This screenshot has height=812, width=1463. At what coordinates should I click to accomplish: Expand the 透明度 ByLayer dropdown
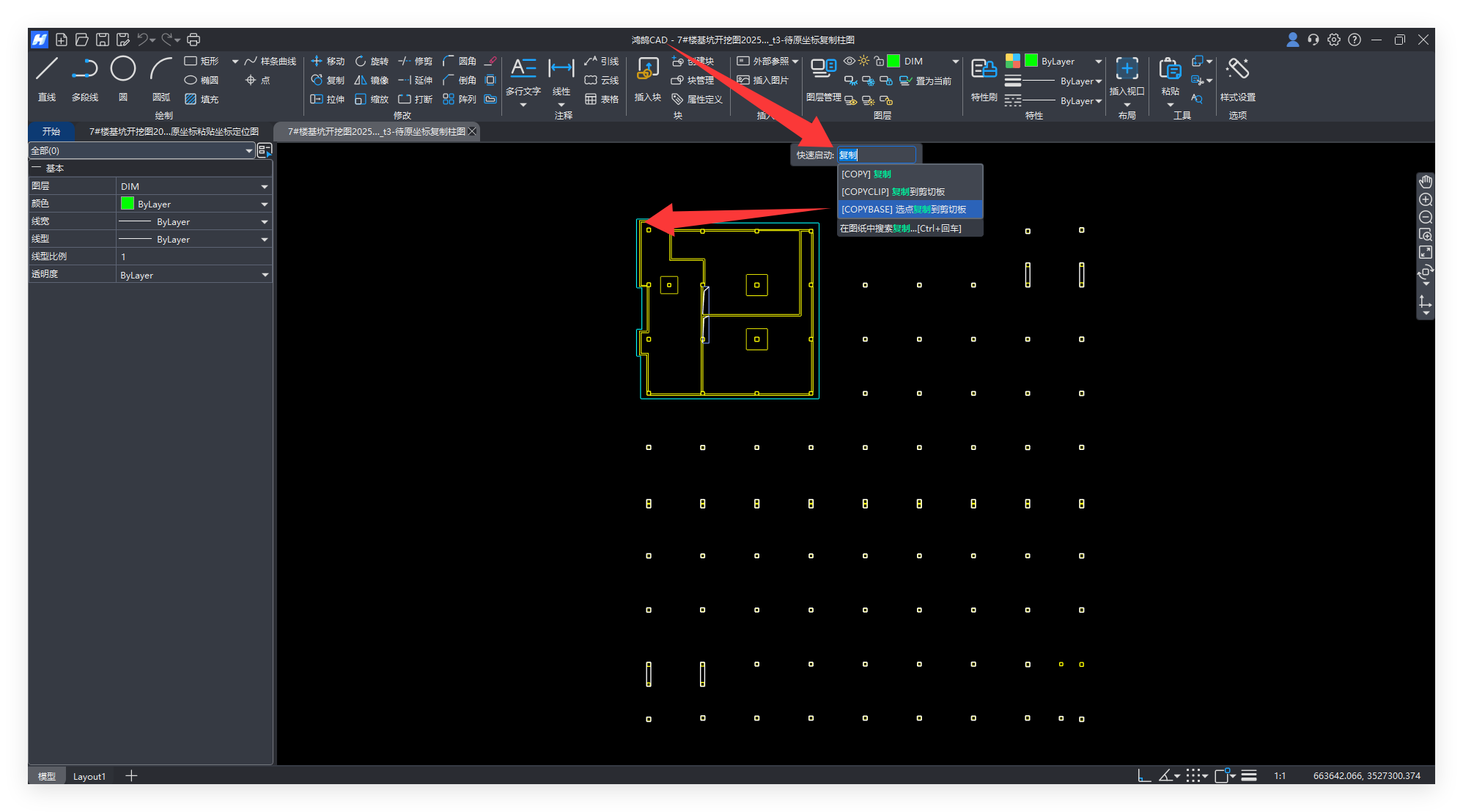(265, 276)
